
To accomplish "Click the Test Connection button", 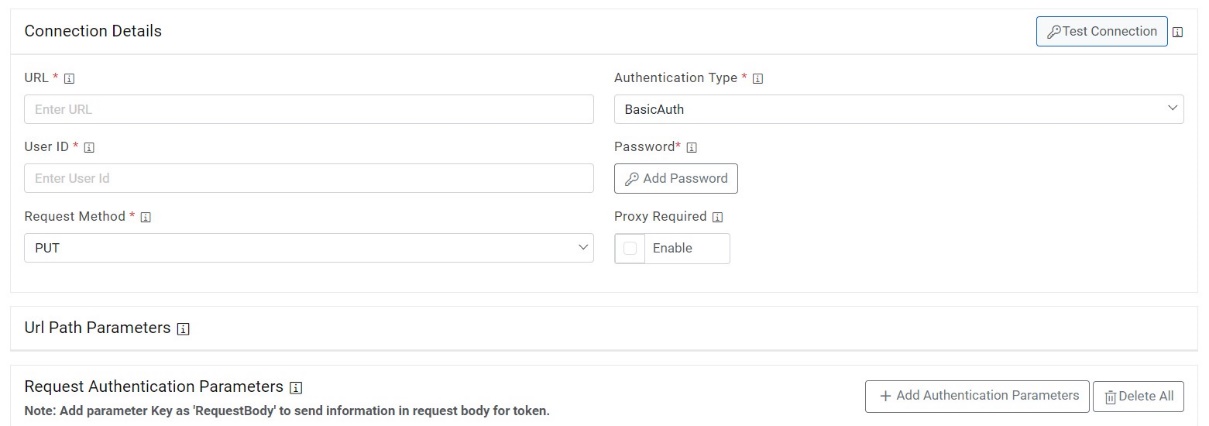I will coord(1101,32).
